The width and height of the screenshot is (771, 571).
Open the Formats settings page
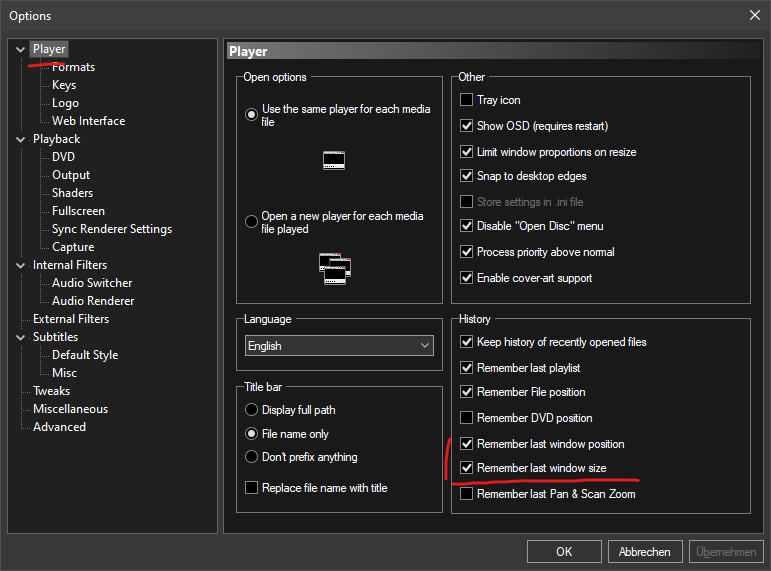pyautogui.click(x=73, y=67)
